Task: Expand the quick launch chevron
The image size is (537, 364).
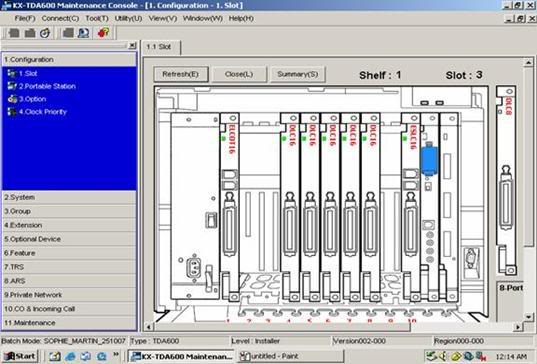Action: (x=116, y=354)
